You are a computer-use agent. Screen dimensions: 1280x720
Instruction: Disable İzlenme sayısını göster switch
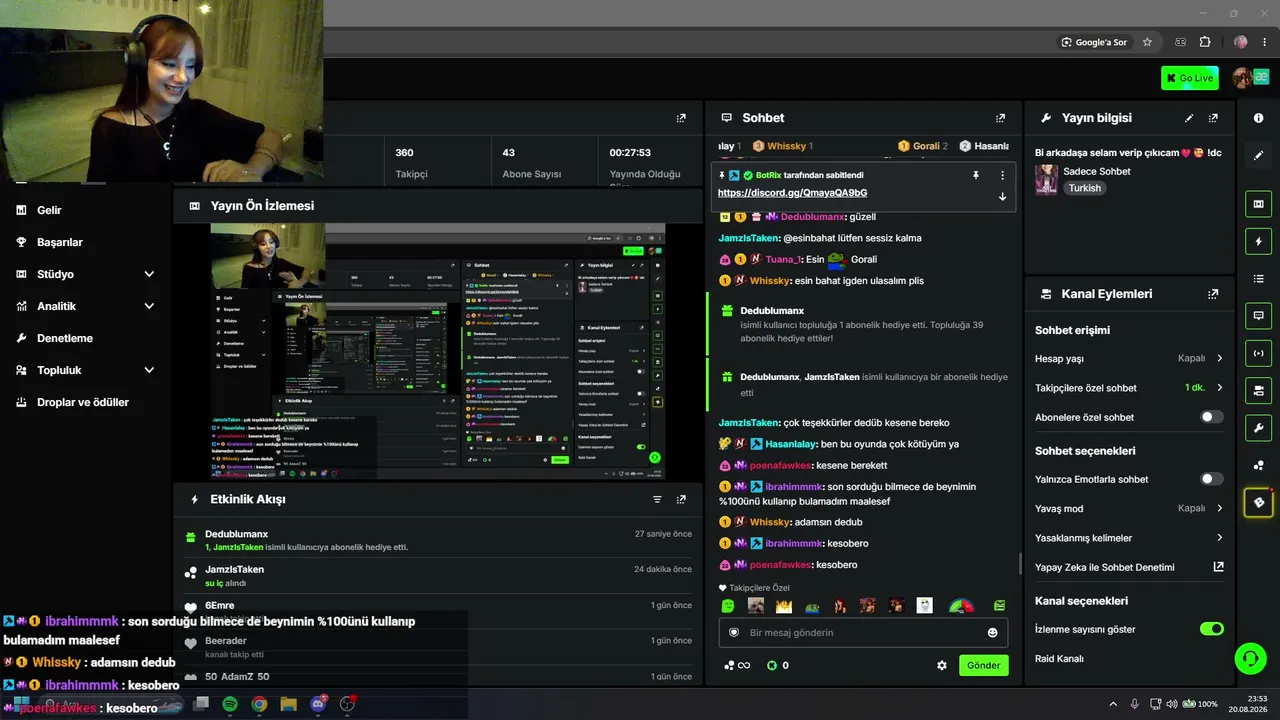click(1211, 629)
